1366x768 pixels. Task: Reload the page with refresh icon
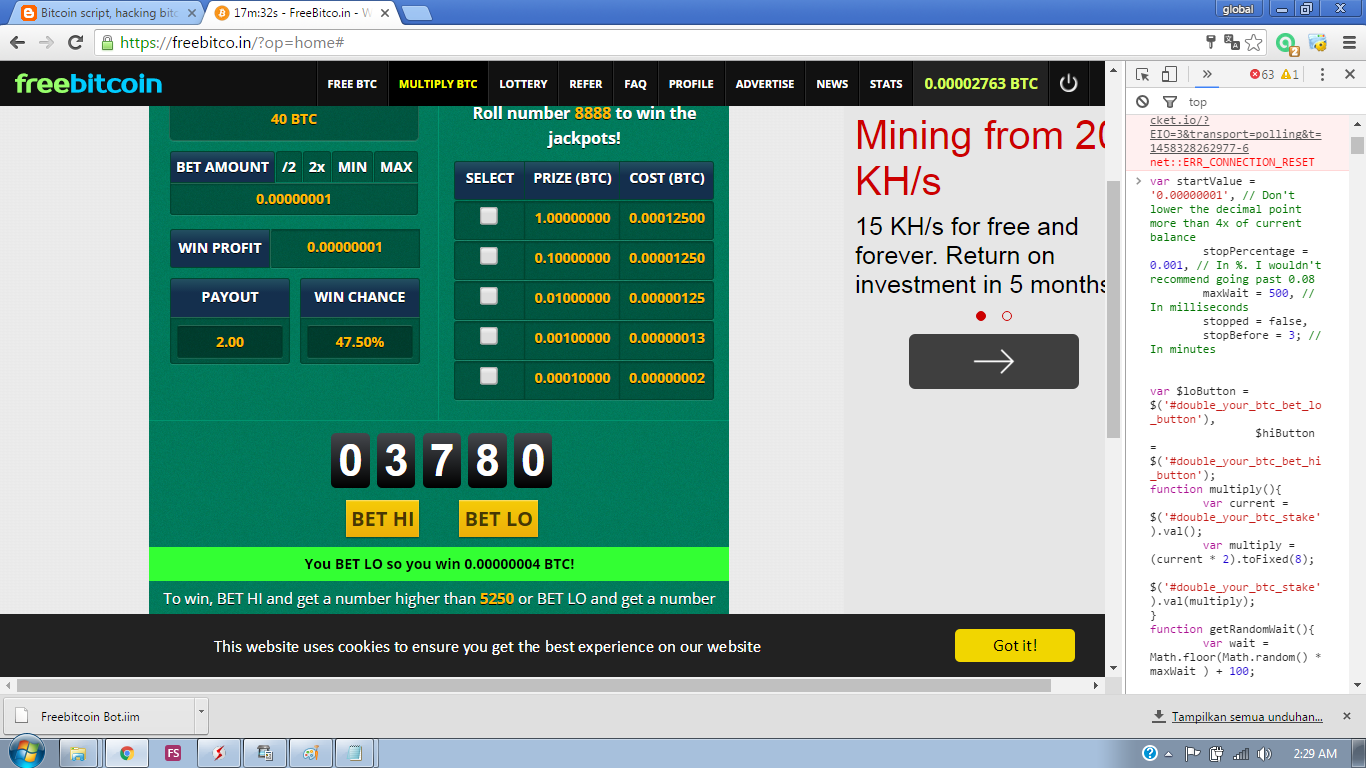point(75,43)
